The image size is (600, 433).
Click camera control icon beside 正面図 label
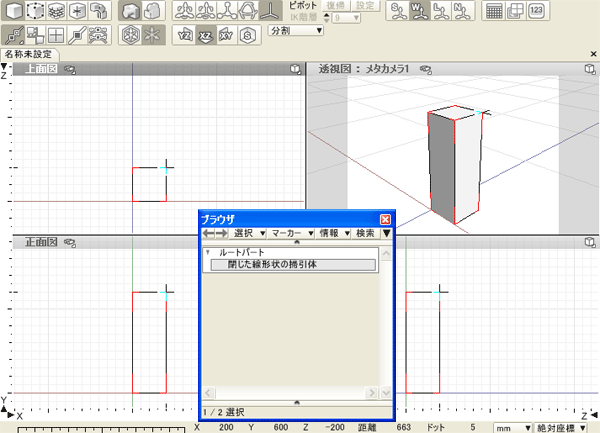[70, 243]
